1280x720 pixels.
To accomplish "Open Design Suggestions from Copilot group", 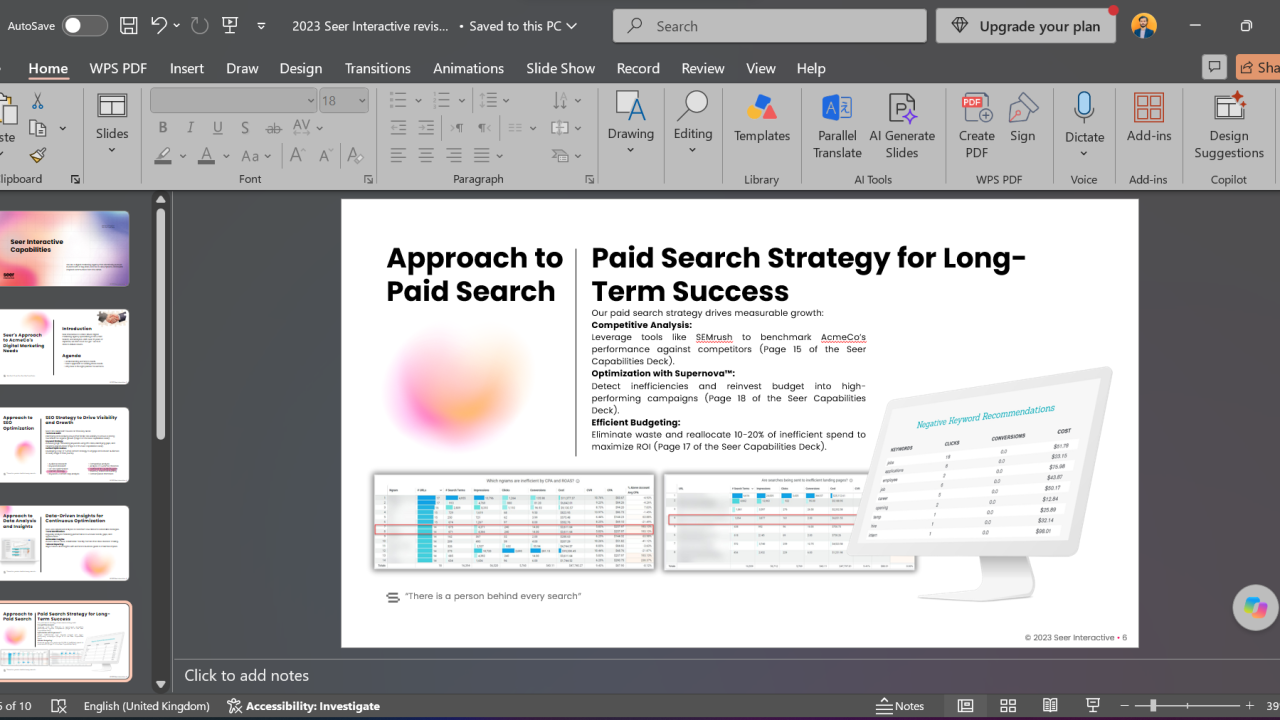I will pyautogui.click(x=1229, y=126).
